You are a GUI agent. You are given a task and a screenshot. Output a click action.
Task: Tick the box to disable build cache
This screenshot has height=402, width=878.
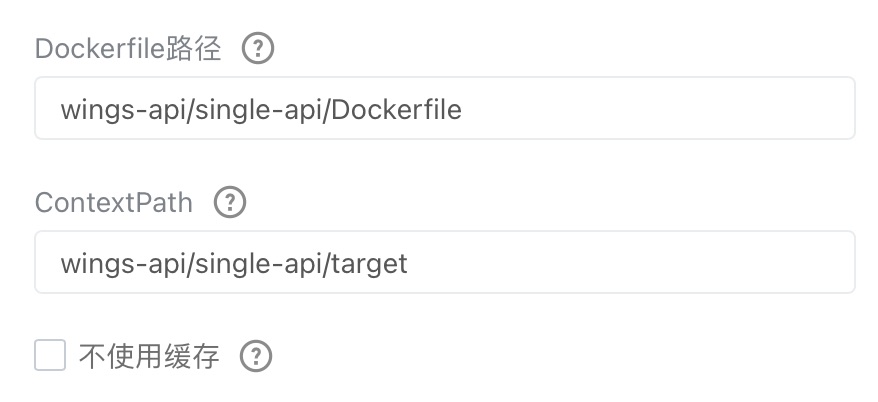[x=50, y=355]
